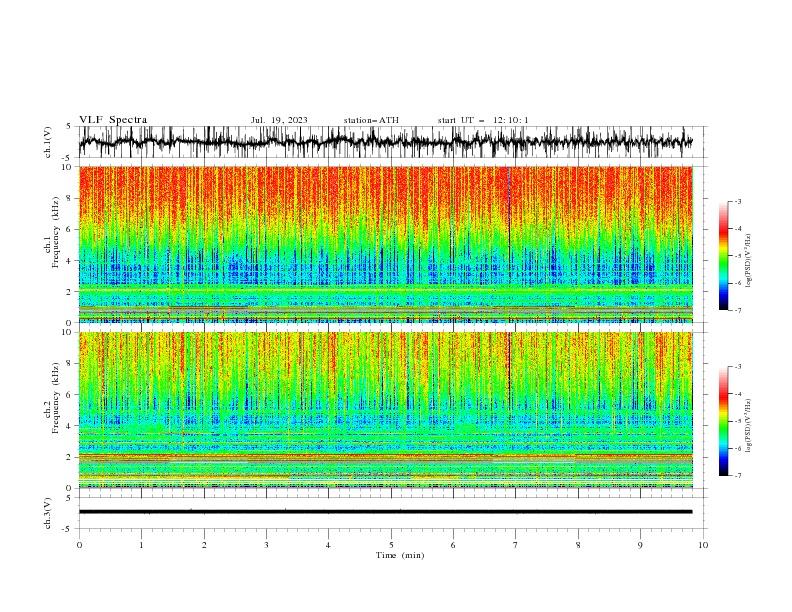Click the "-3" value atop ch.1 colorbar

[x=738, y=201]
